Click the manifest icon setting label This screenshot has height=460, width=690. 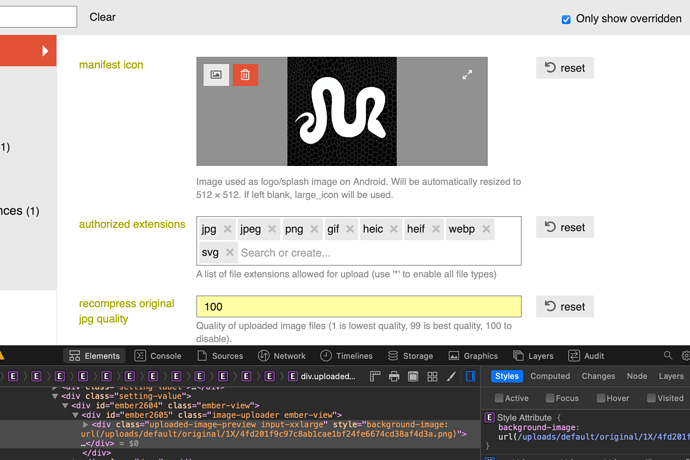pyautogui.click(x=111, y=65)
